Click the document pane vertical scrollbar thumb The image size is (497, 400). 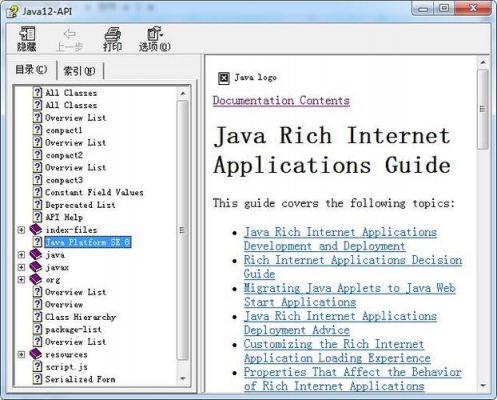click(x=483, y=109)
